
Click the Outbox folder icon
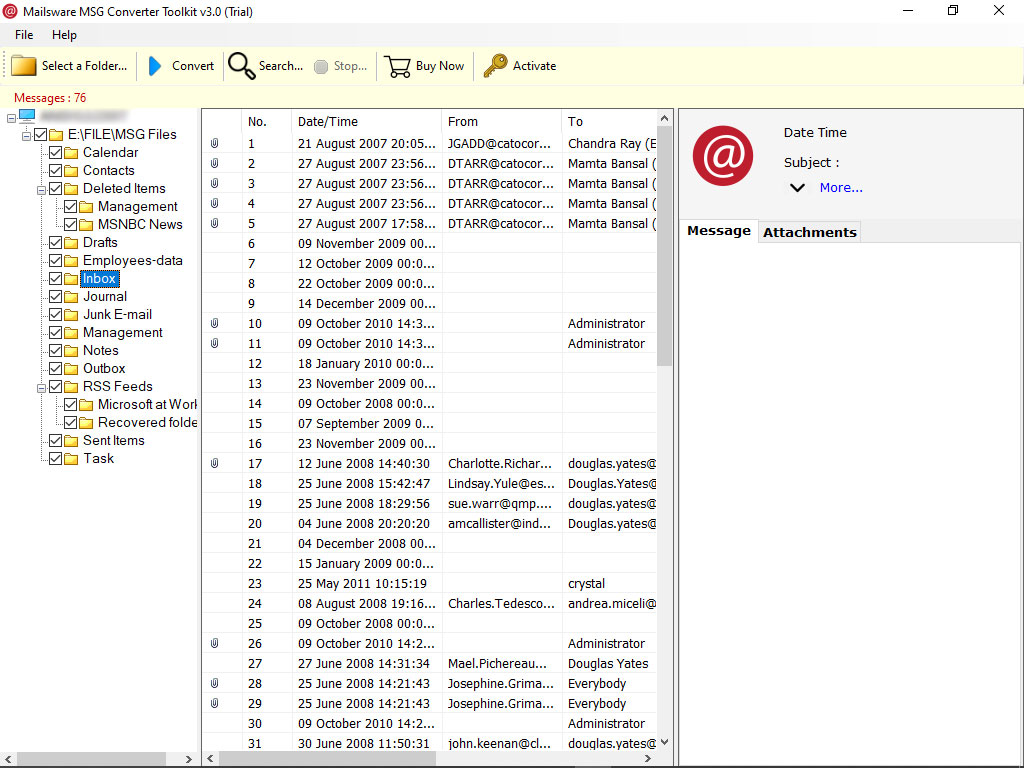(71, 369)
